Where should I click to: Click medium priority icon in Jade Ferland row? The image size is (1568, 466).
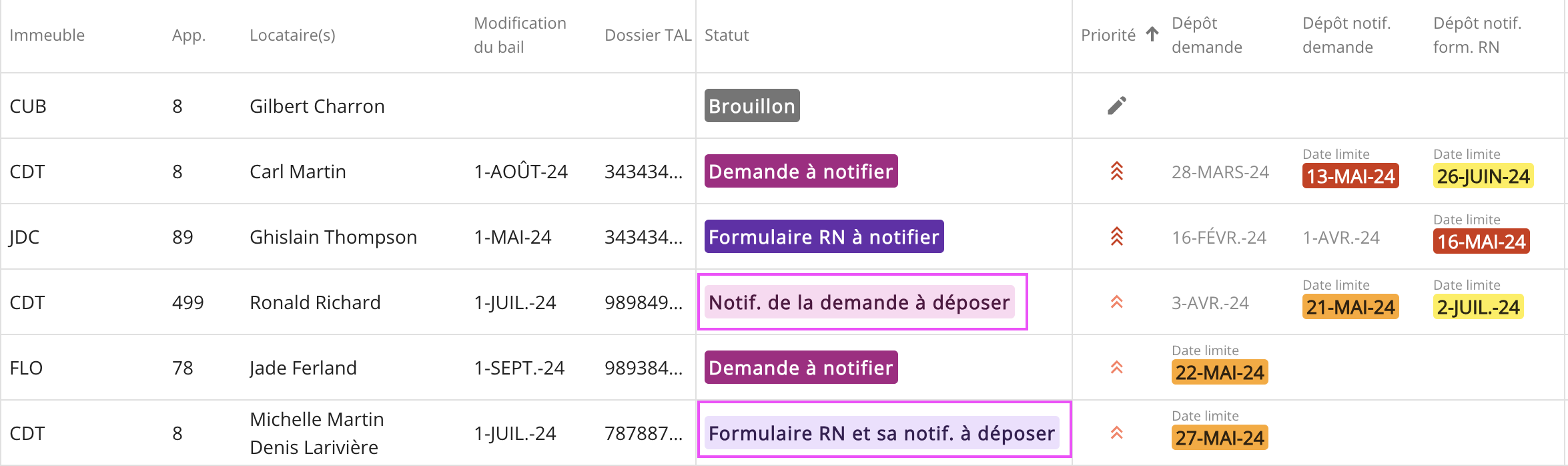(1116, 368)
